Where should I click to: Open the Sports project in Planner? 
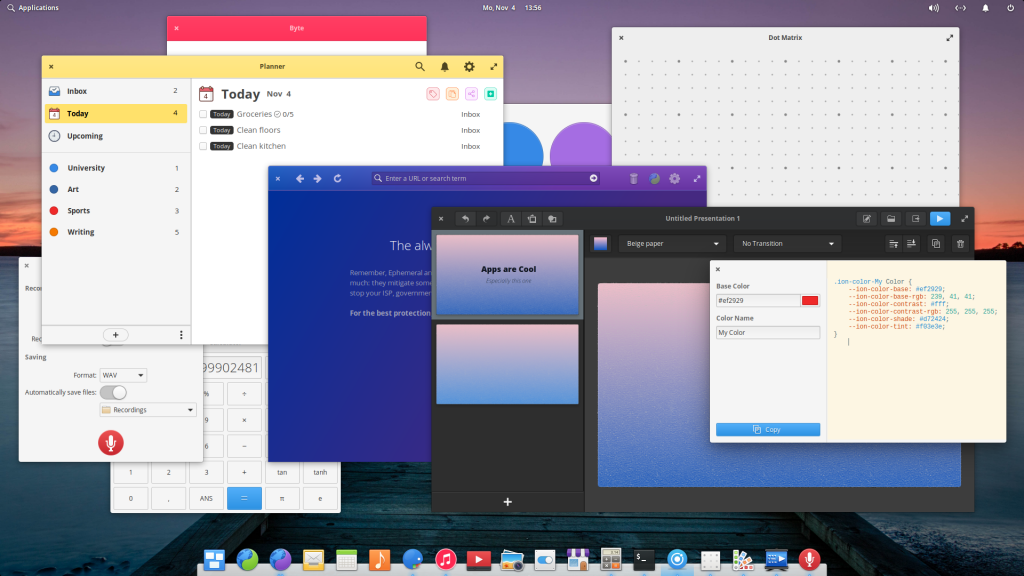116,211
